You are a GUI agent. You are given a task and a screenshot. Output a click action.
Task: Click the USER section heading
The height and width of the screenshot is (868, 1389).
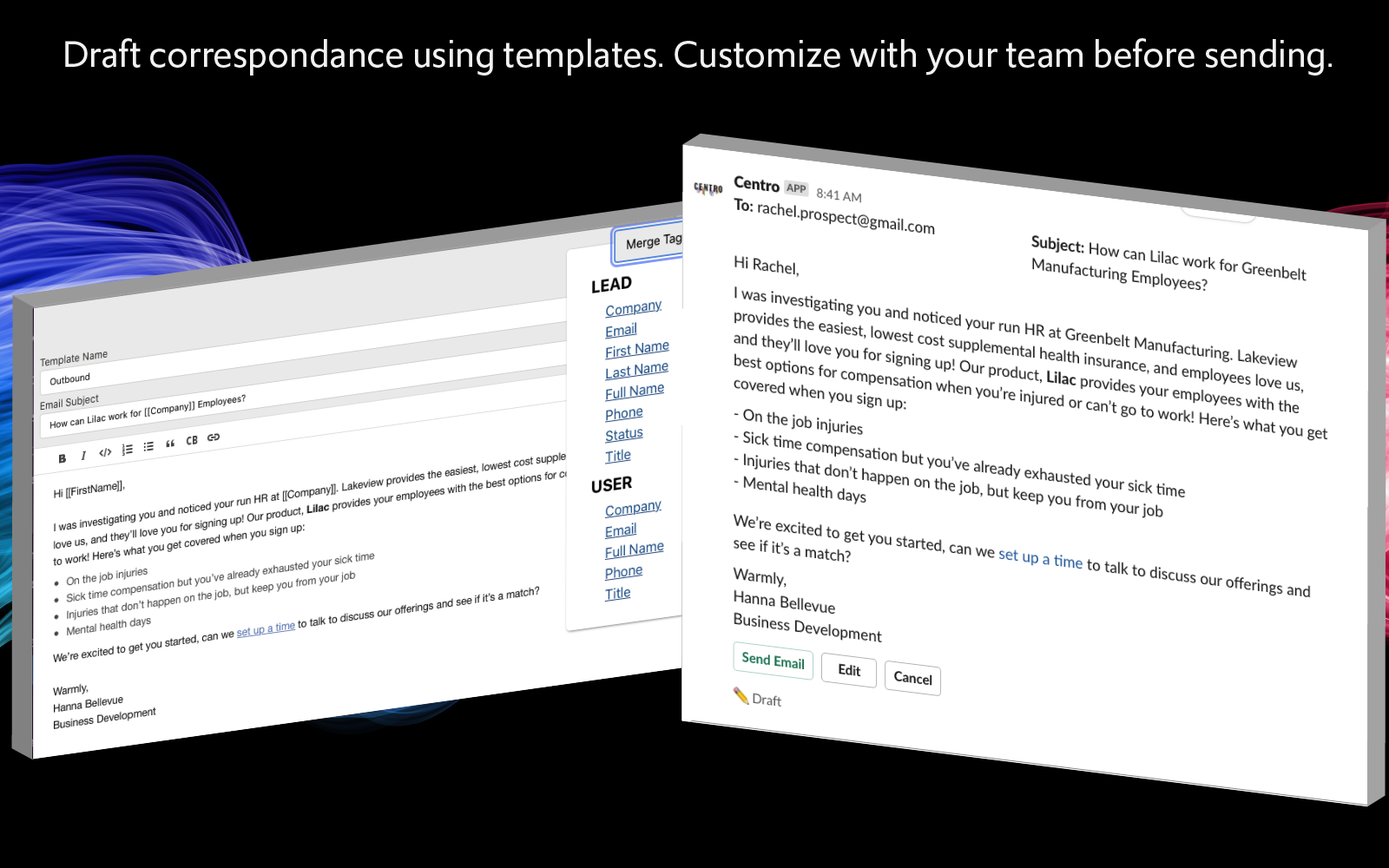(x=611, y=485)
